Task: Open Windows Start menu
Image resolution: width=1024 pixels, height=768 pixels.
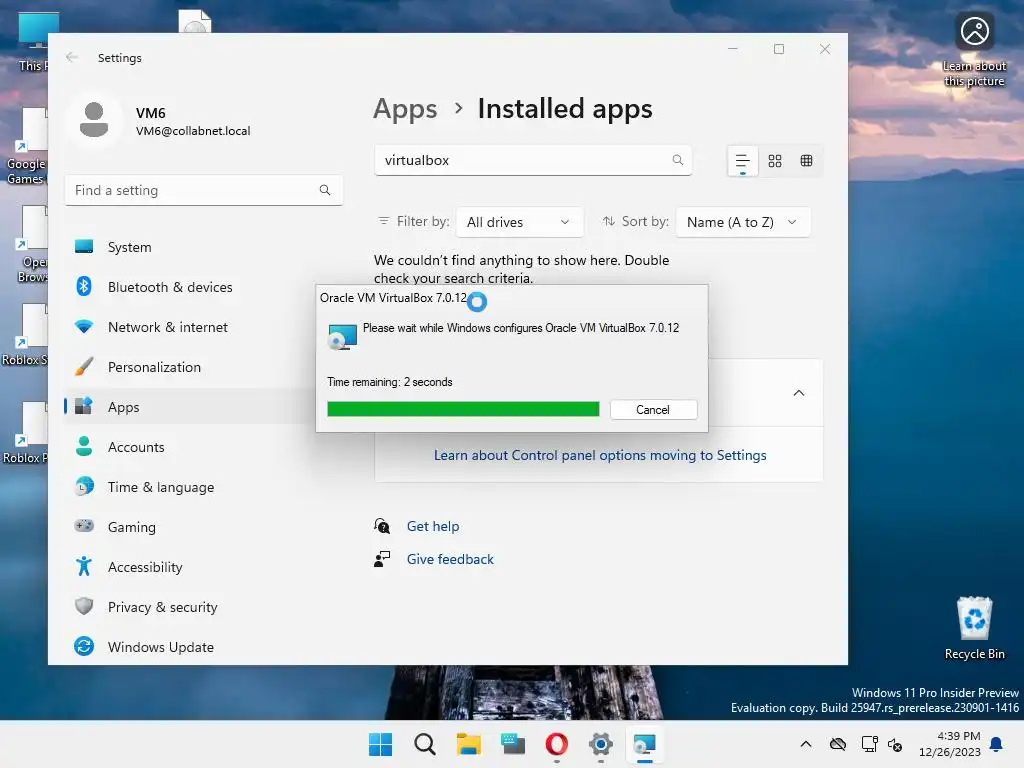Action: (381, 744)
